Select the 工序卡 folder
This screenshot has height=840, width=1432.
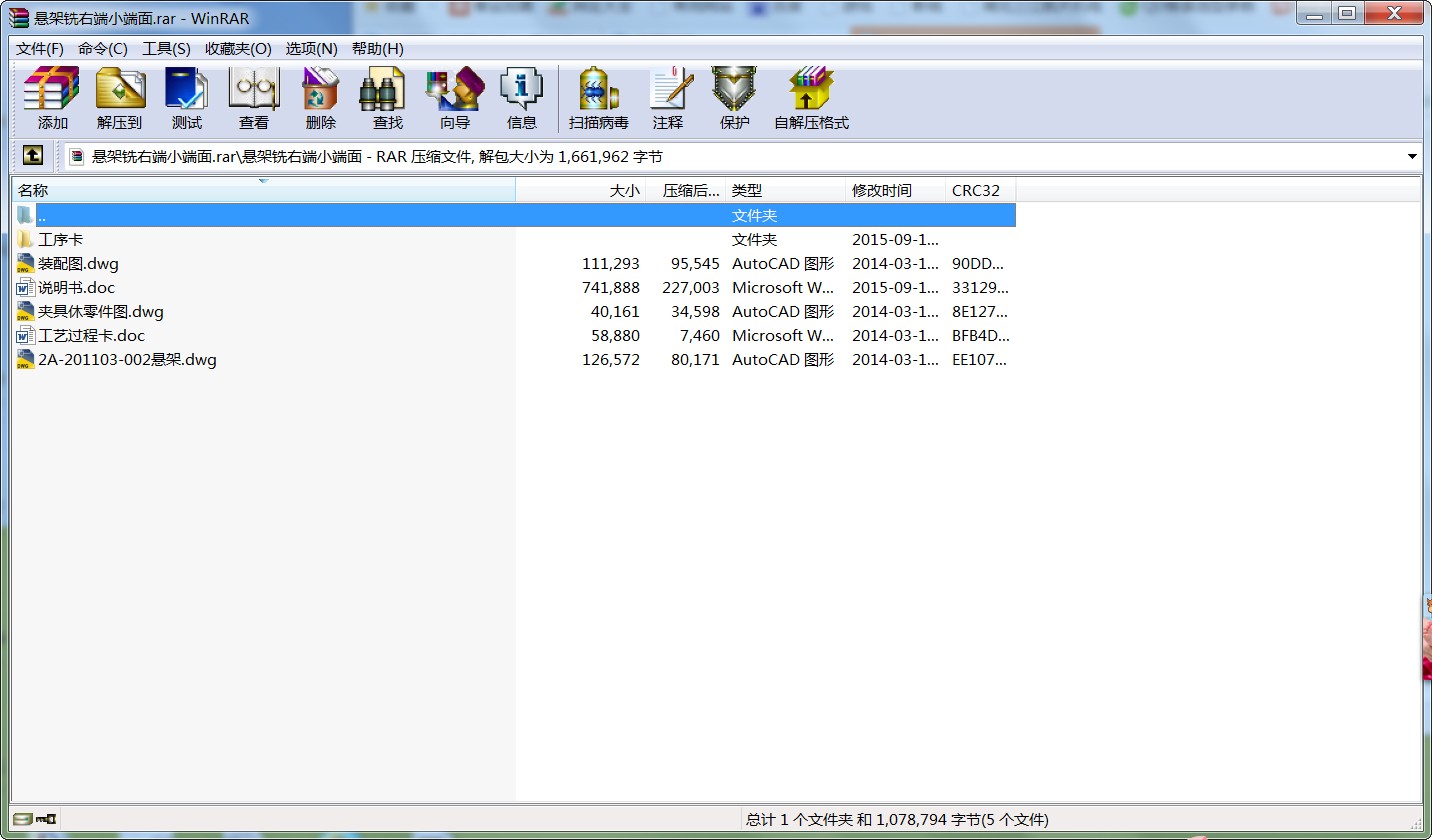[x=60, y=240]
